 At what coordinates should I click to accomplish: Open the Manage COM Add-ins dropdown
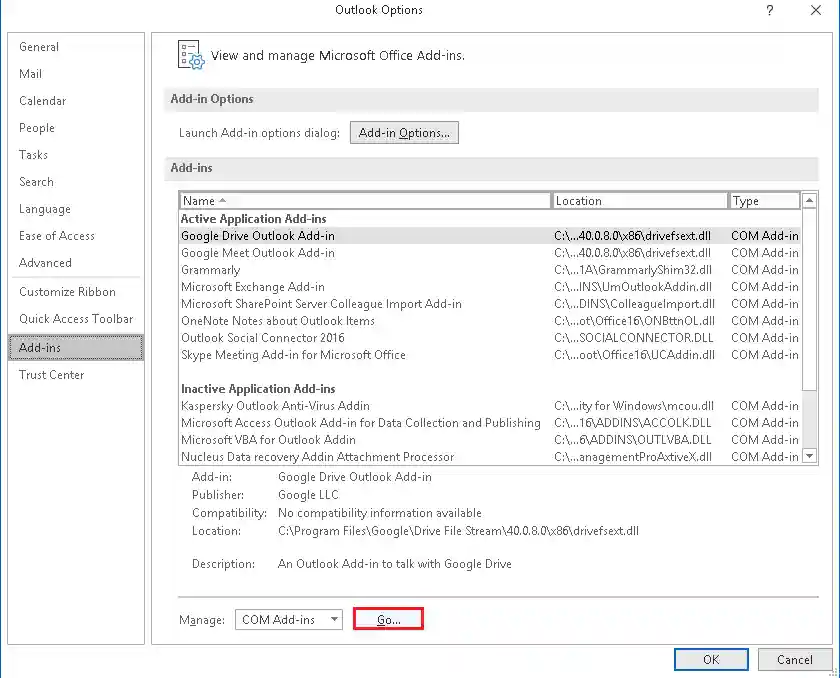coord(289,620)
